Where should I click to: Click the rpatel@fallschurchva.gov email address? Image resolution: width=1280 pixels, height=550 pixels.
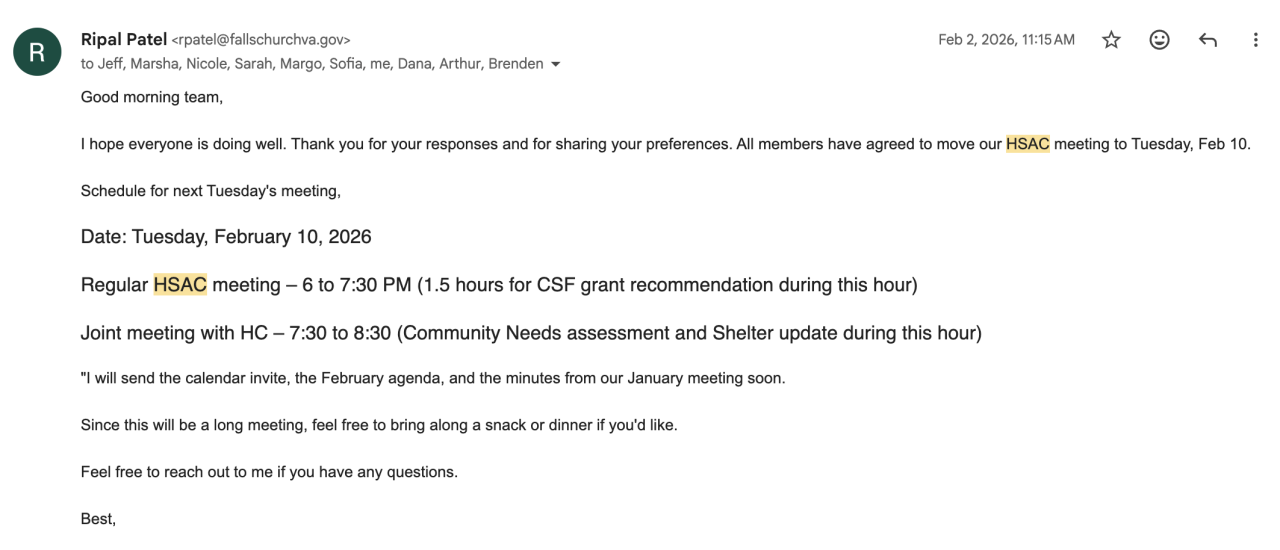261,40
